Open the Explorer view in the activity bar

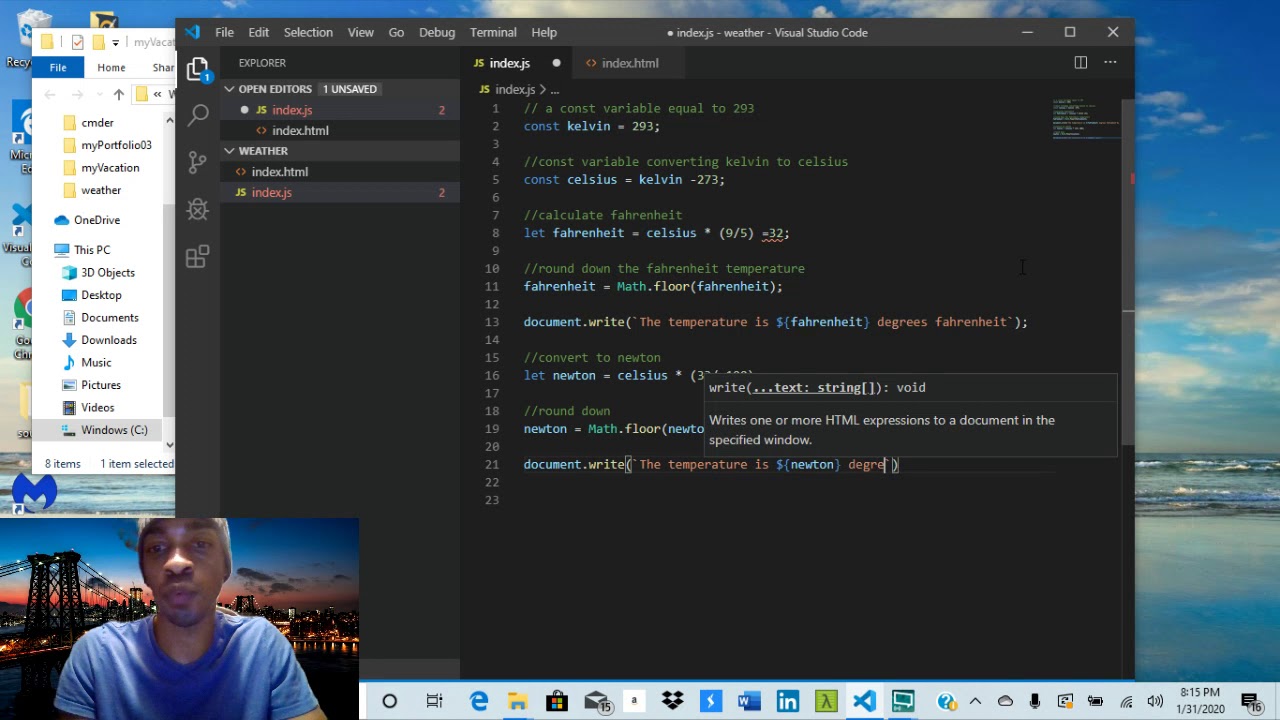(x=197, y=69)
